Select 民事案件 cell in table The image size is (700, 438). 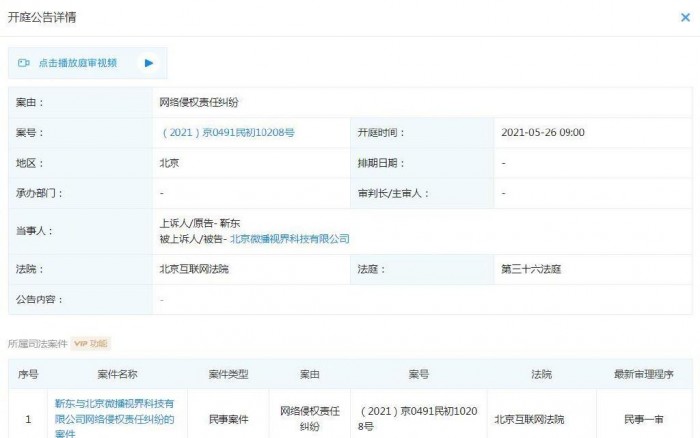click(x=228, y=419)
